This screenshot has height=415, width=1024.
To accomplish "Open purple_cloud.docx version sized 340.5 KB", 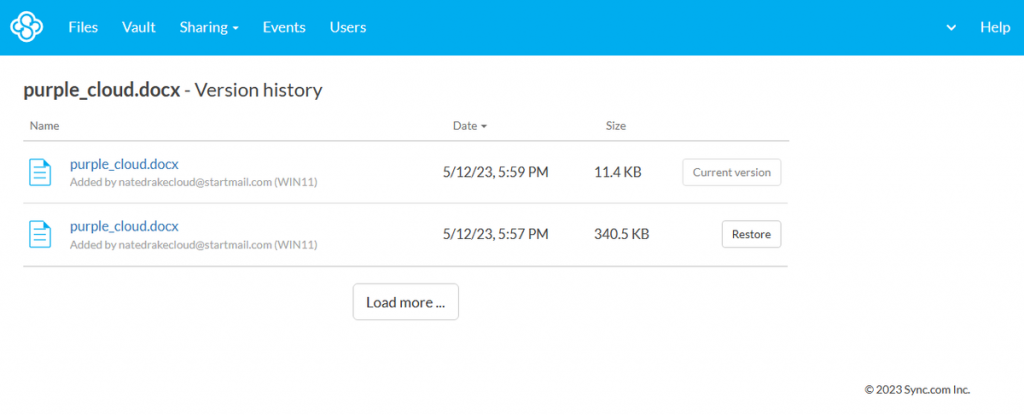I will click(x=124, y=226).
